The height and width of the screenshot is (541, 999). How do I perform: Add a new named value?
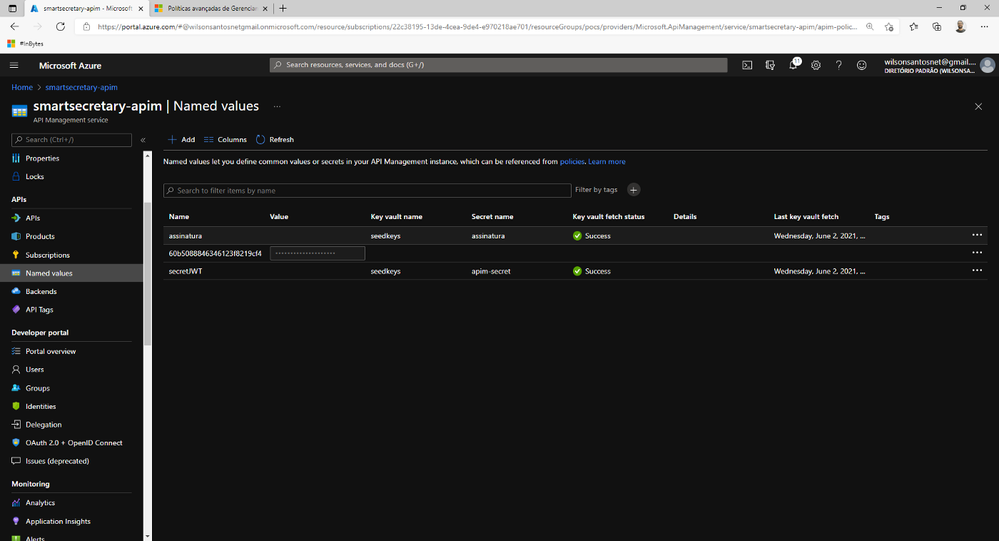(181, 140)
